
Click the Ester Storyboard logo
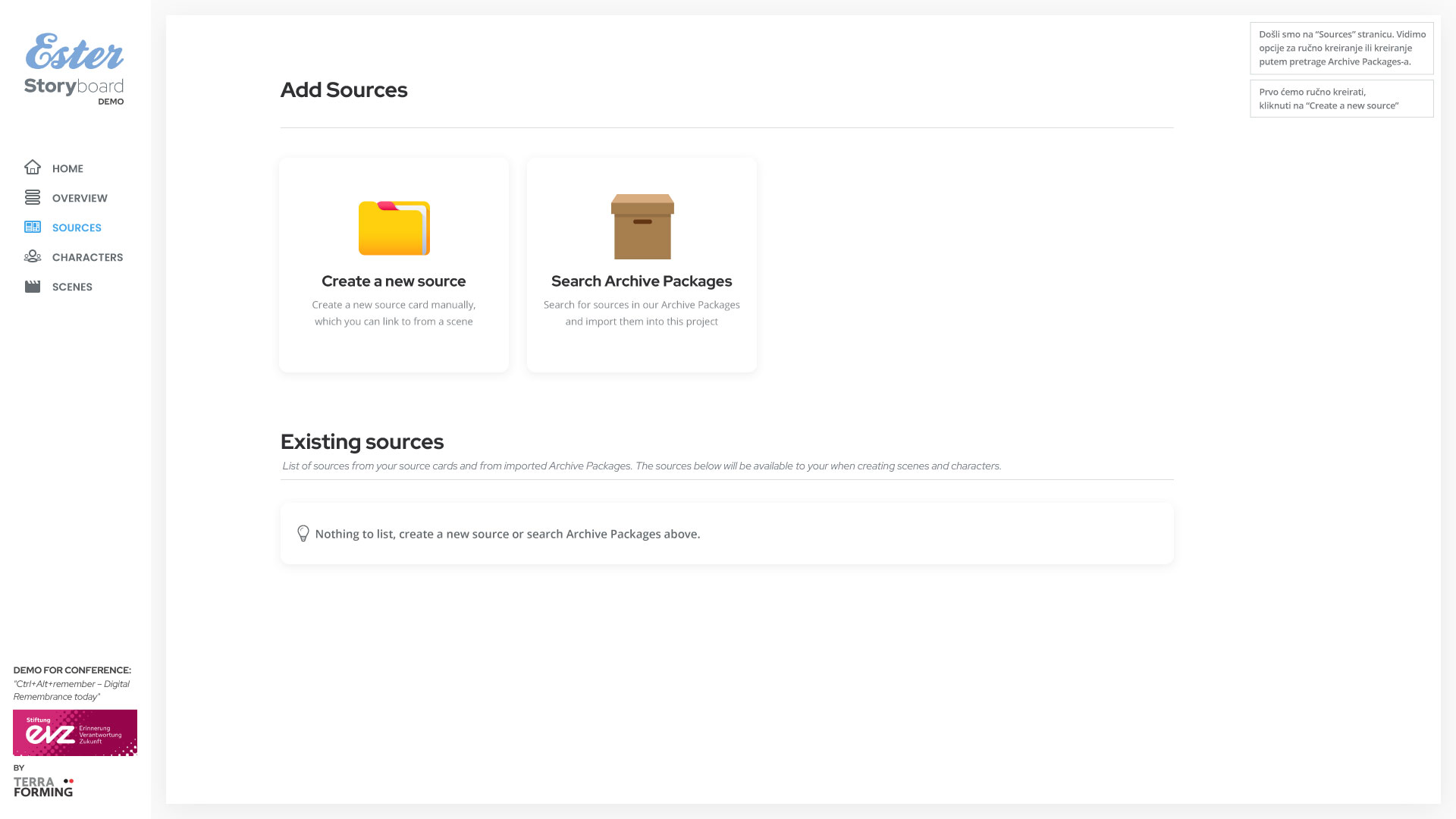pos(74,68)
